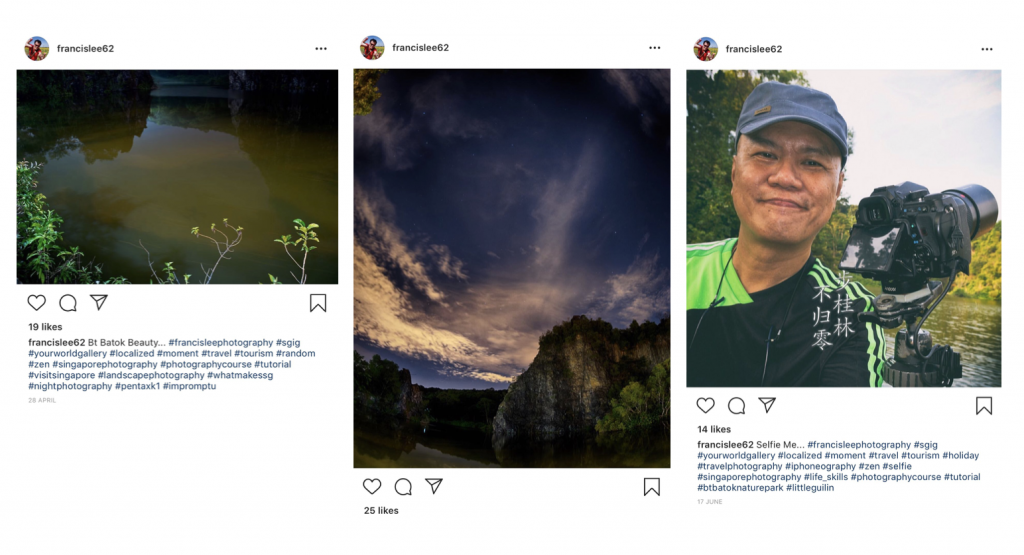Share the Bt Batok Beauty post
The image size is (1024, 555).
click(99, 302)
